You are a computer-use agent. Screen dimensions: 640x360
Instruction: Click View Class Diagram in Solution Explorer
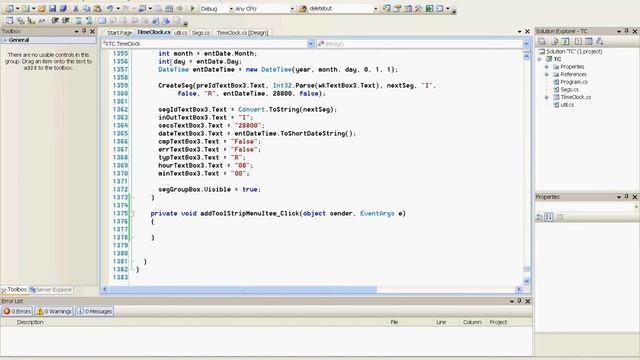coord(599,41)
